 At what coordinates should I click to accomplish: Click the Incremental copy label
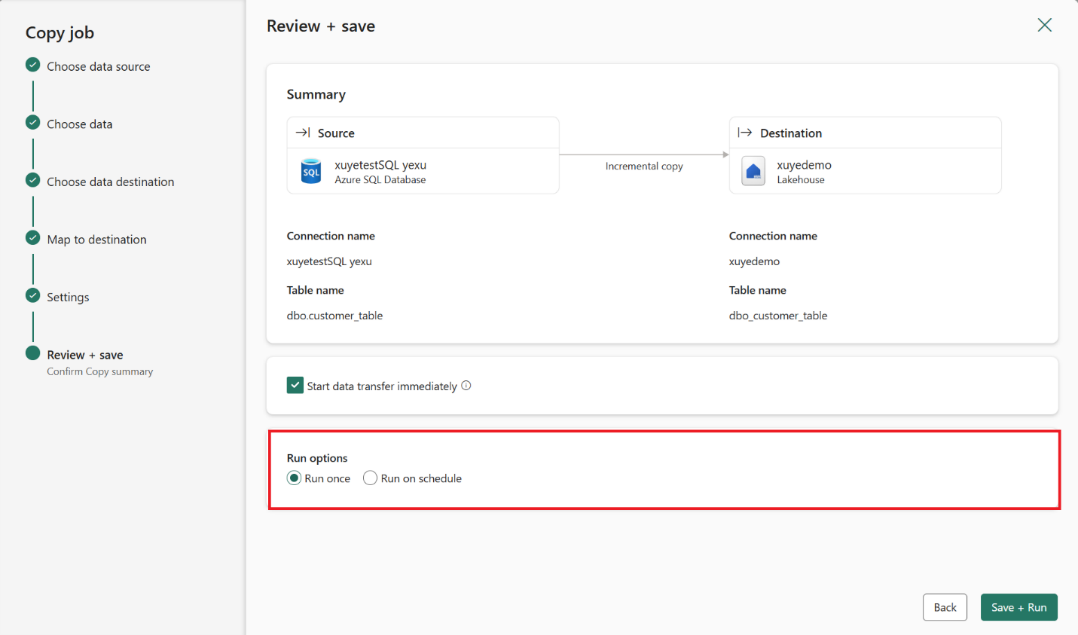644,166
